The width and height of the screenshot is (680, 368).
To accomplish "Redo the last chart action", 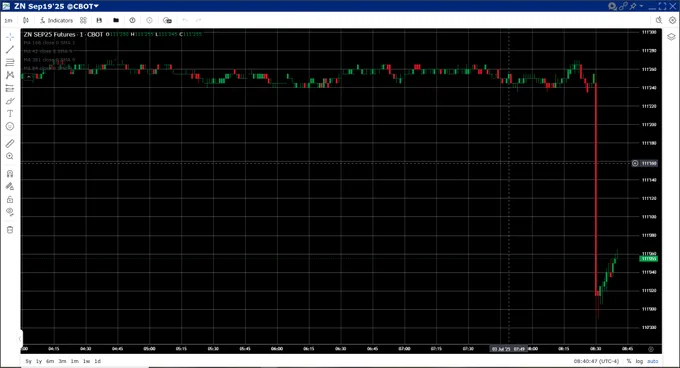I will click(199, 20).
